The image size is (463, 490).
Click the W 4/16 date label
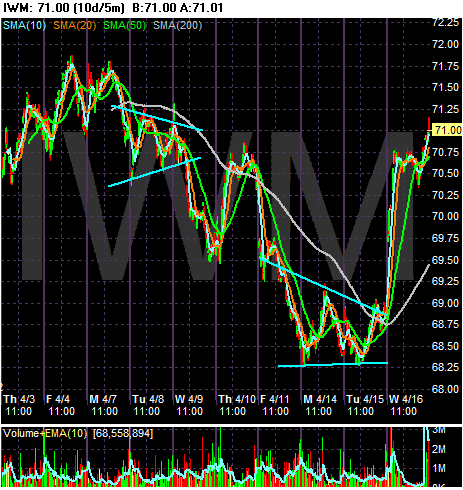pos(406,399)
